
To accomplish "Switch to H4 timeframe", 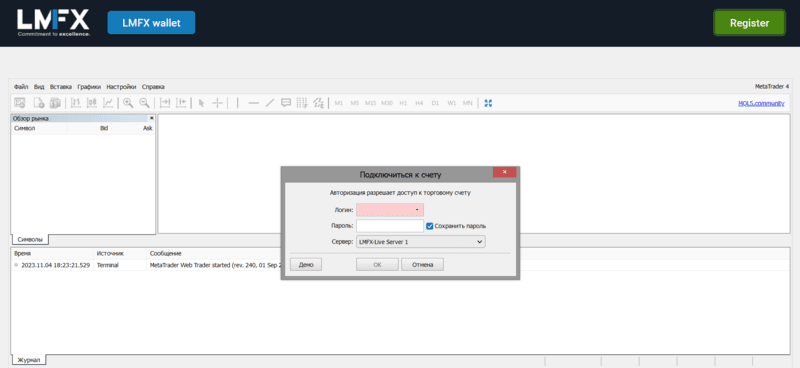I will pos(419,103).
